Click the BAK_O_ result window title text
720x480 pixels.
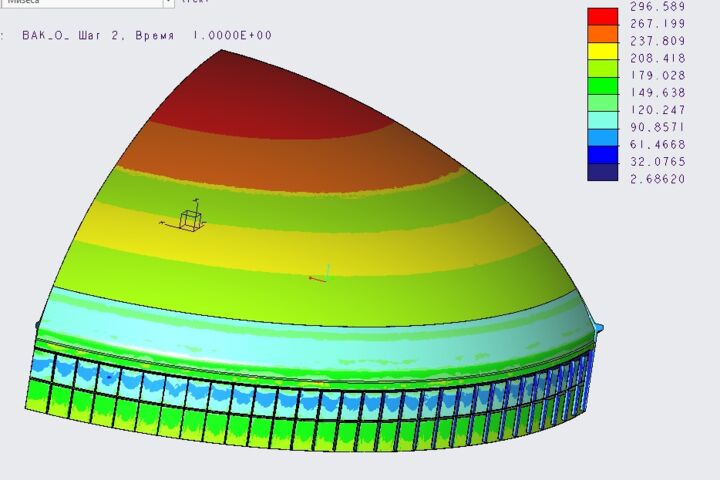tap(46, 35)
